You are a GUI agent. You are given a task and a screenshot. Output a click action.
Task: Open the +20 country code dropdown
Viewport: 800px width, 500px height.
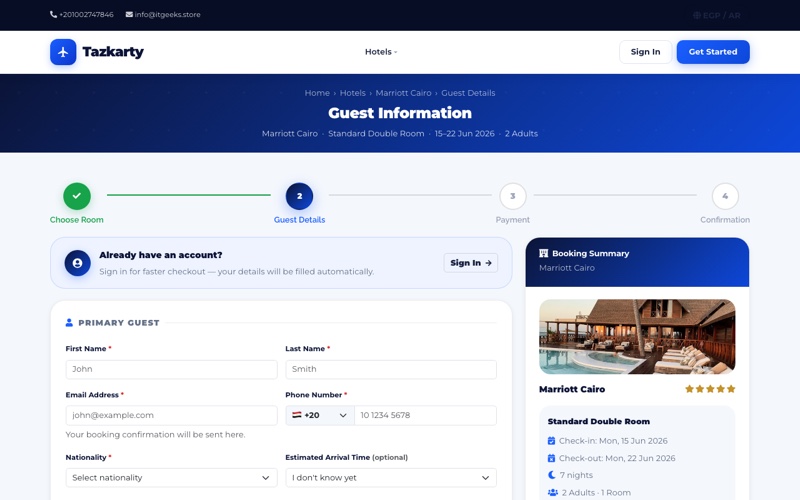coord(319,415)
